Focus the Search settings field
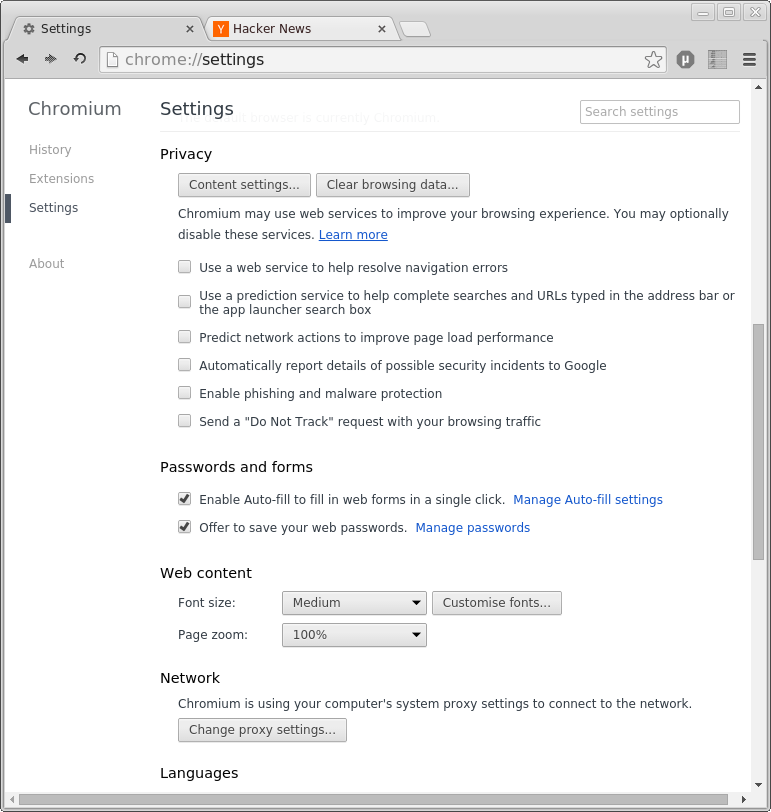The height and width of the screenshot is (812, 771). (660, 112)
